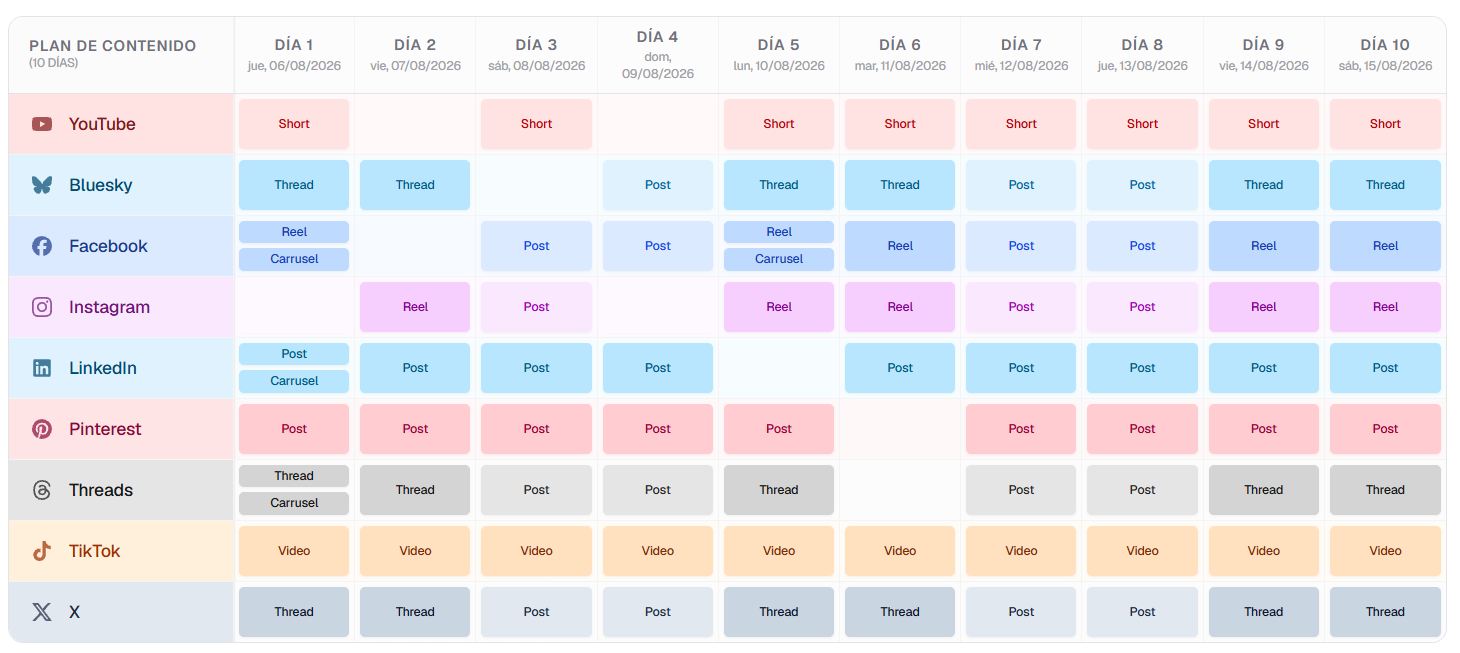Image resolution: width=1460 pixels, height=653 pixels.
Task: Click empty Threads cell on Día 6
Action: pyautogui.click(x=900, y=490)
